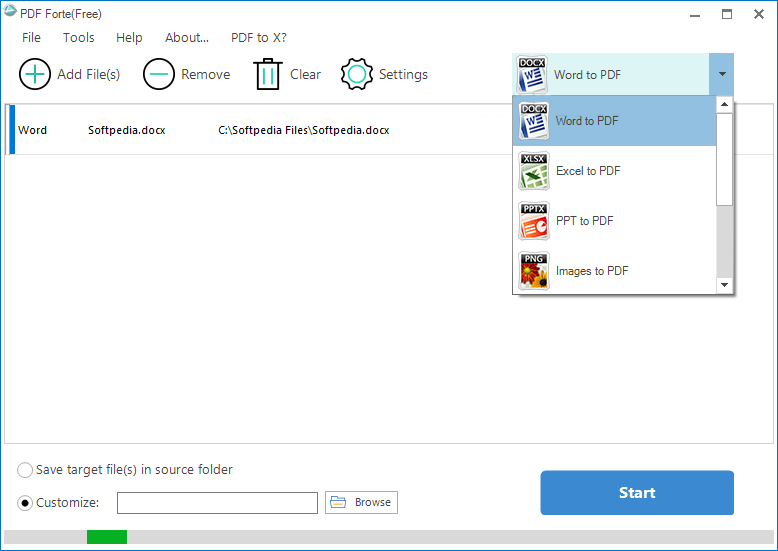Click the DOCX icon beside Word to PDF in the list

534,121
